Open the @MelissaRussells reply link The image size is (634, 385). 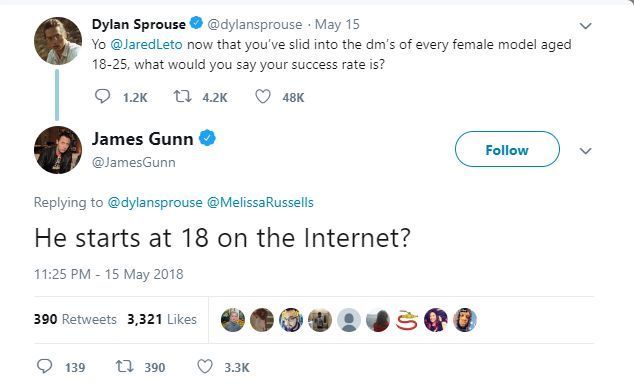coord(260,202)
